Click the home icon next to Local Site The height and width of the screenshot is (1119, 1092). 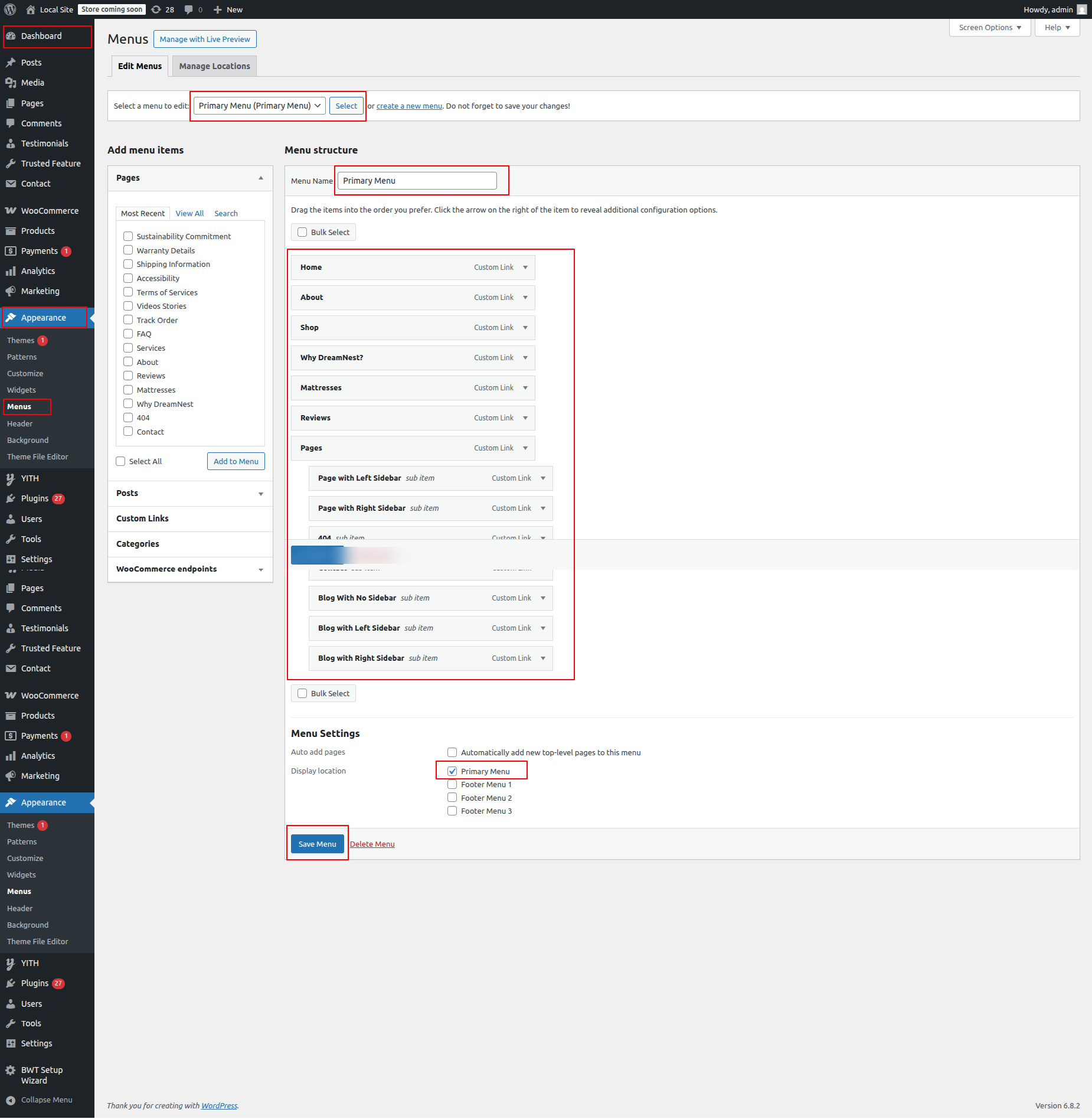click(31, 9)
